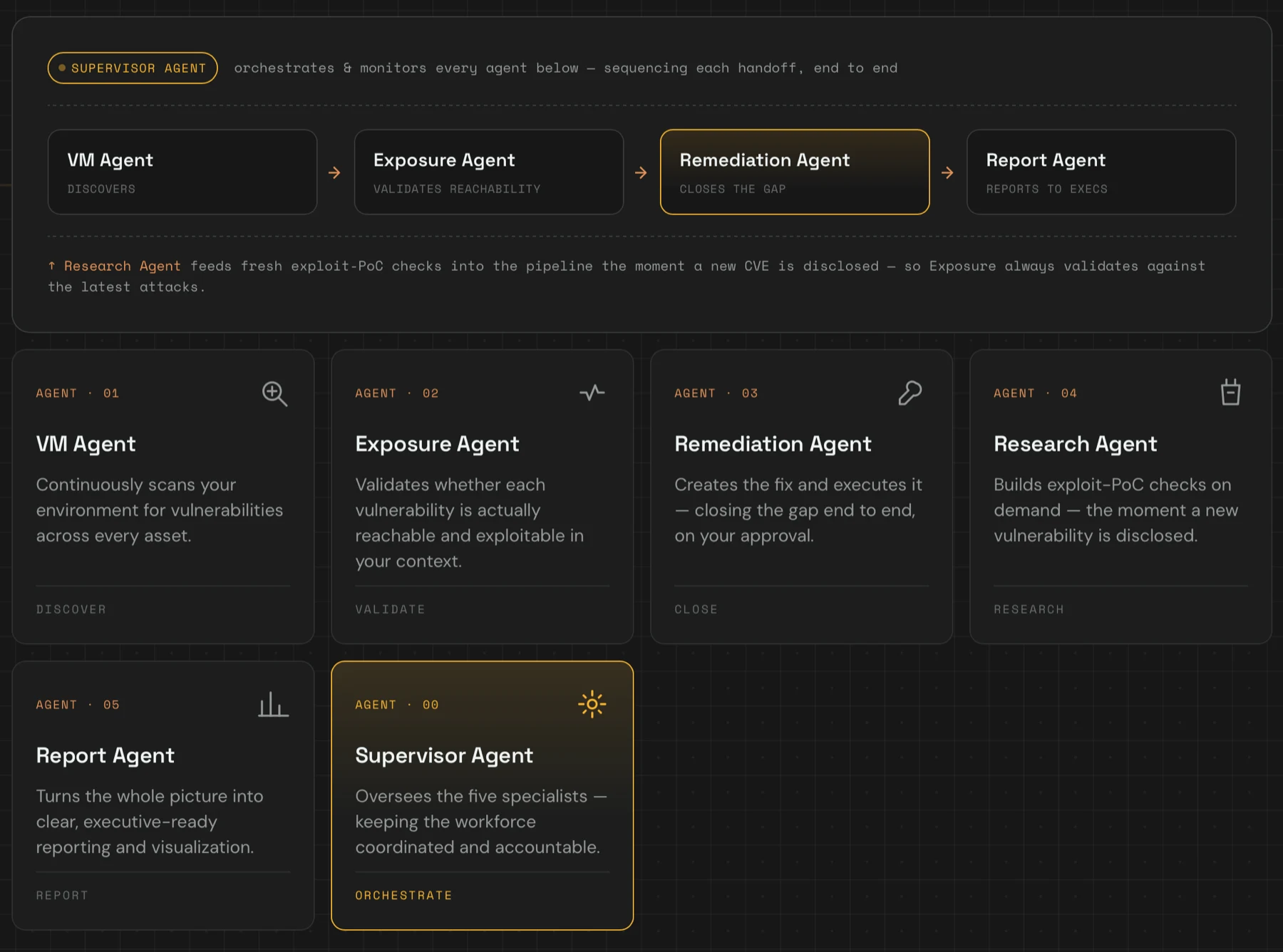Click the CLOSE footer tag on Remediation card
The image size is (1283, 952).
[696, 609]
